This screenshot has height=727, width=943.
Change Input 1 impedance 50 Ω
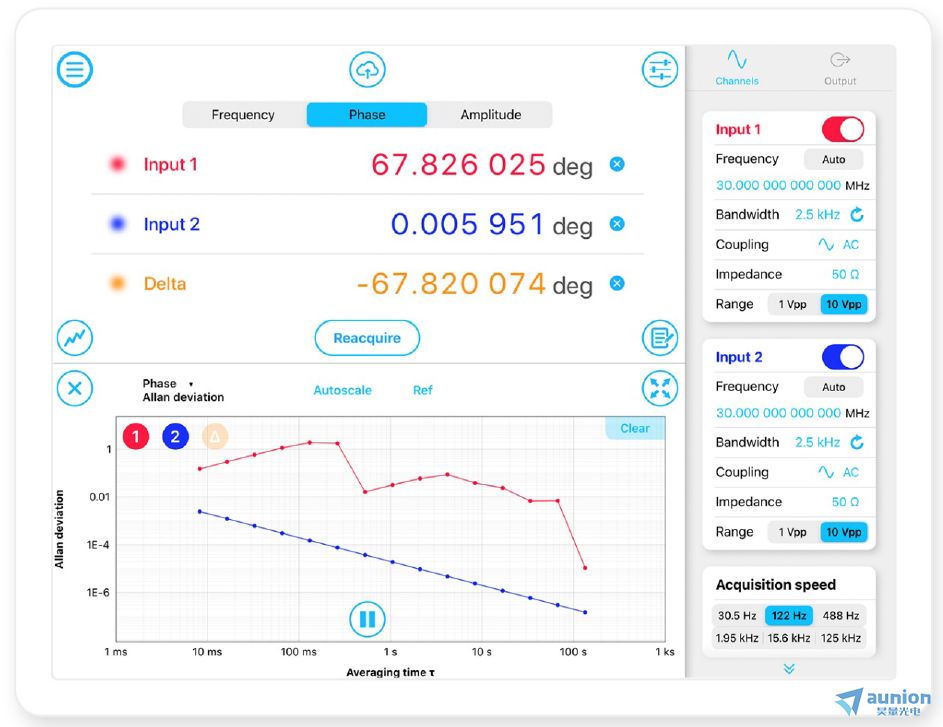tap(845, 275)
